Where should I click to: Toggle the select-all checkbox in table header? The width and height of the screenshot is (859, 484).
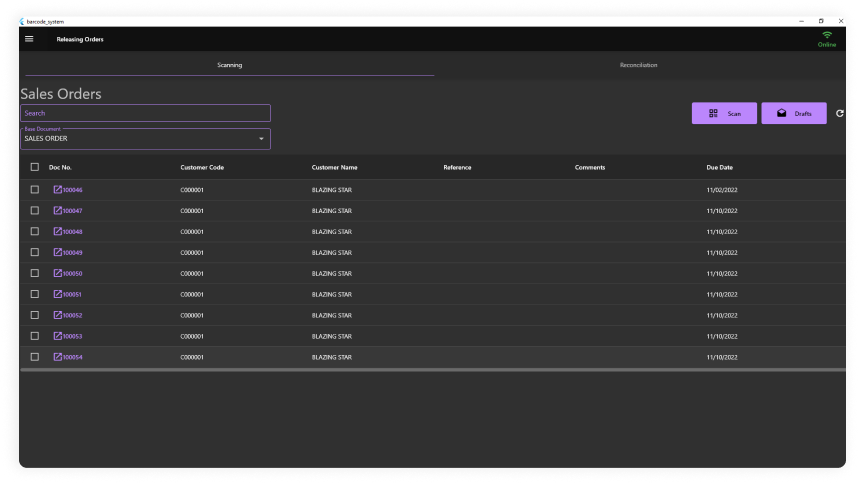(x=35, y=167)
